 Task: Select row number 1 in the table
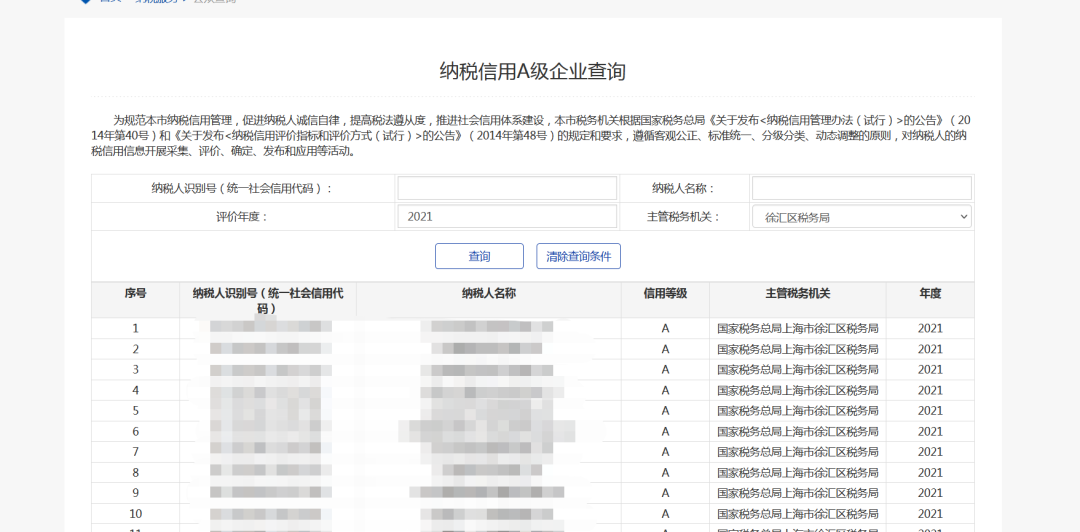click(x=135, y=328)
